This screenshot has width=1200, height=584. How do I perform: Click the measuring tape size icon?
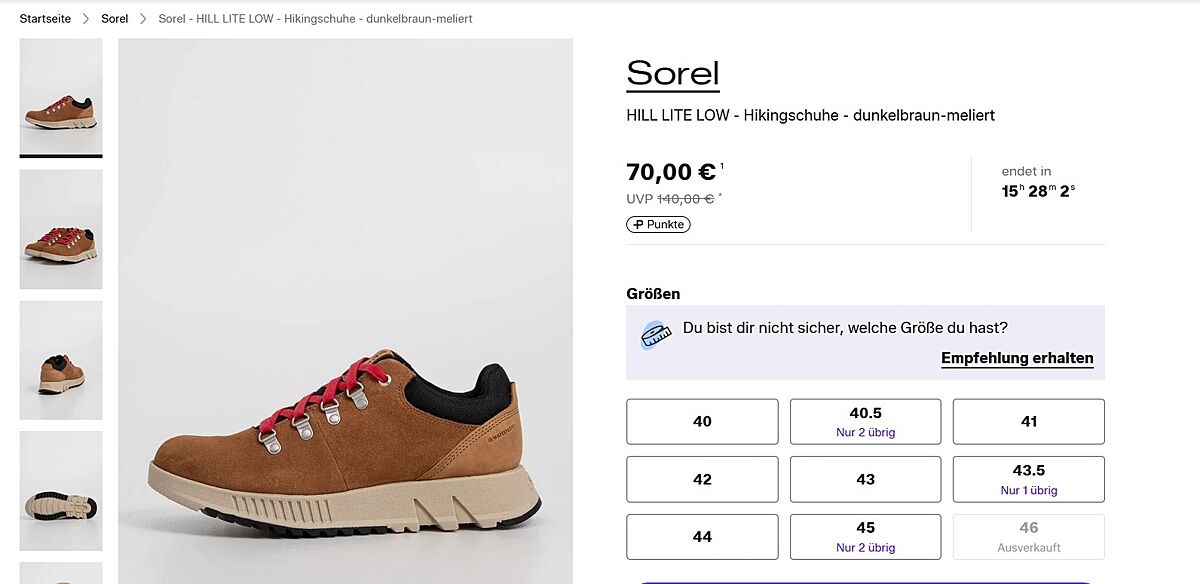pos(655,335)
